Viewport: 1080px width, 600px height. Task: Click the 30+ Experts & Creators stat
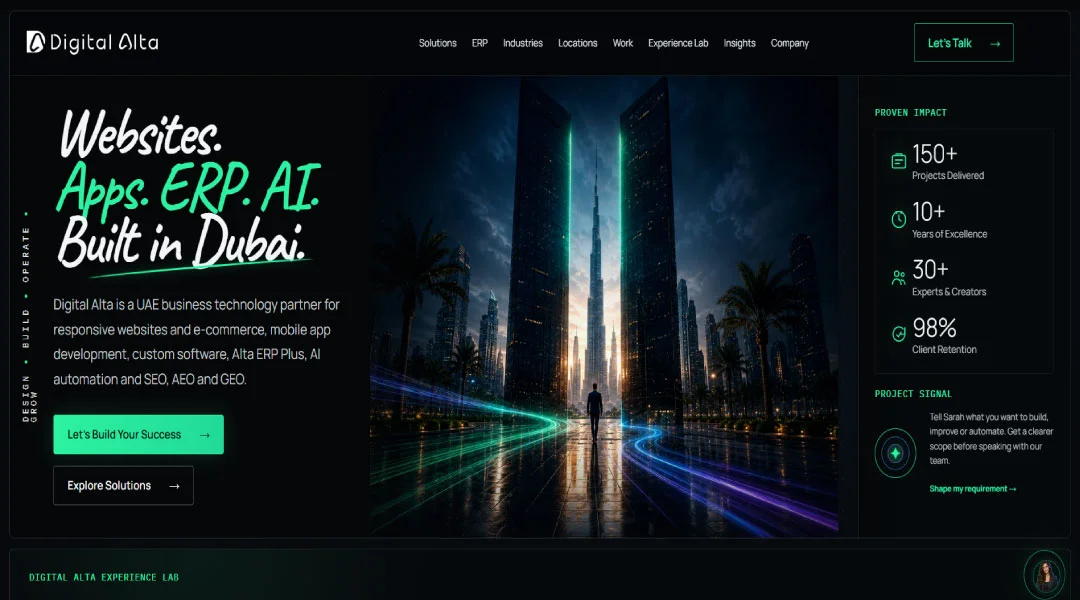(949, 278)
